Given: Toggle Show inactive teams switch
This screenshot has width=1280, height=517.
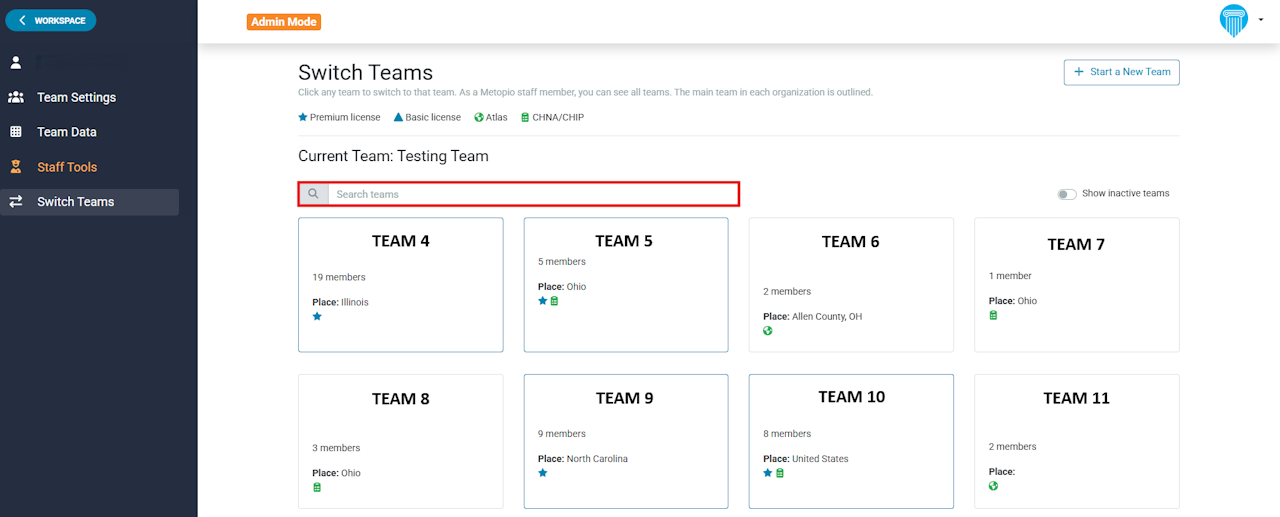Looking at the screenshot, I should coord(1067,194).
